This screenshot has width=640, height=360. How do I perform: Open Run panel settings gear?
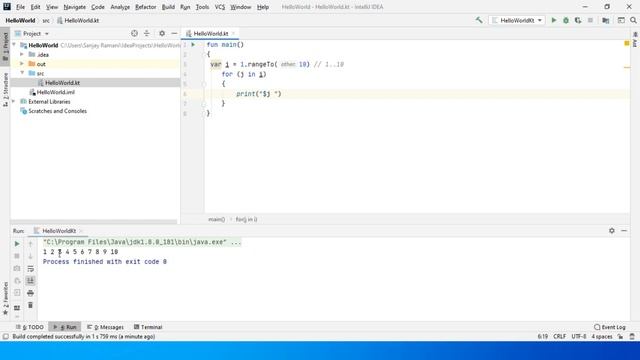[x=611, y=231]
